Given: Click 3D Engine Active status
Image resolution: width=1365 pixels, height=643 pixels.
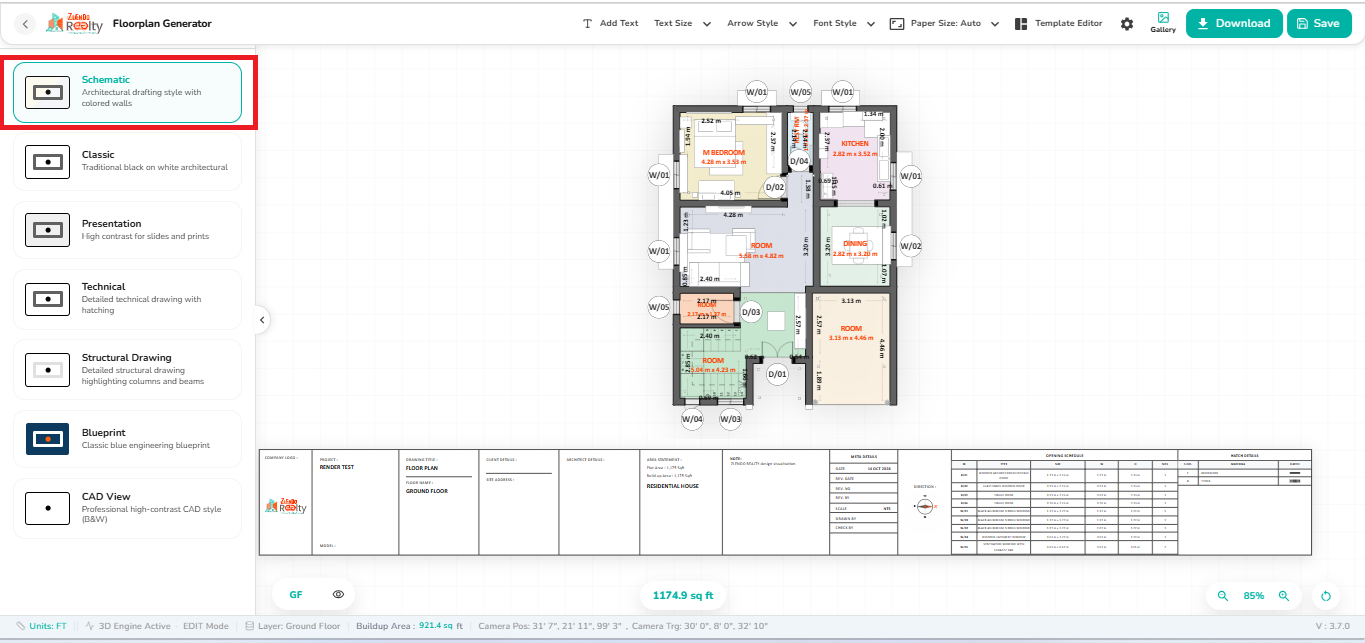Looking at the screenshot, I should 126,626.
